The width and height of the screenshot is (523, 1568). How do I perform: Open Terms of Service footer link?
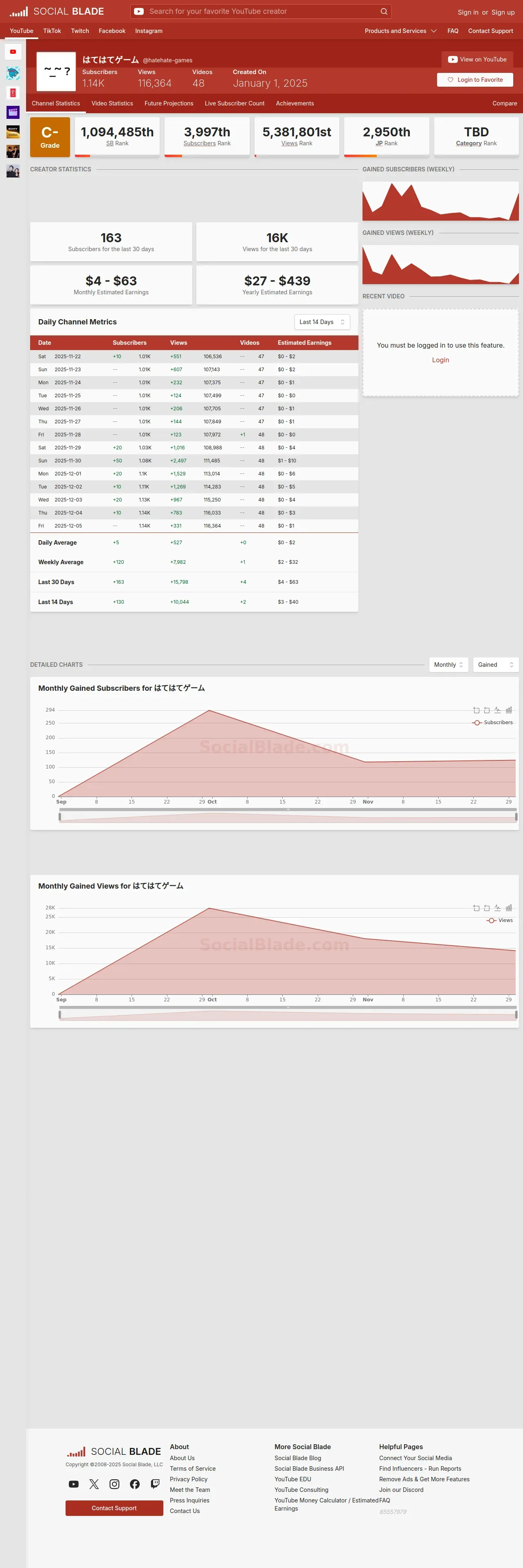coord(192,1469)
